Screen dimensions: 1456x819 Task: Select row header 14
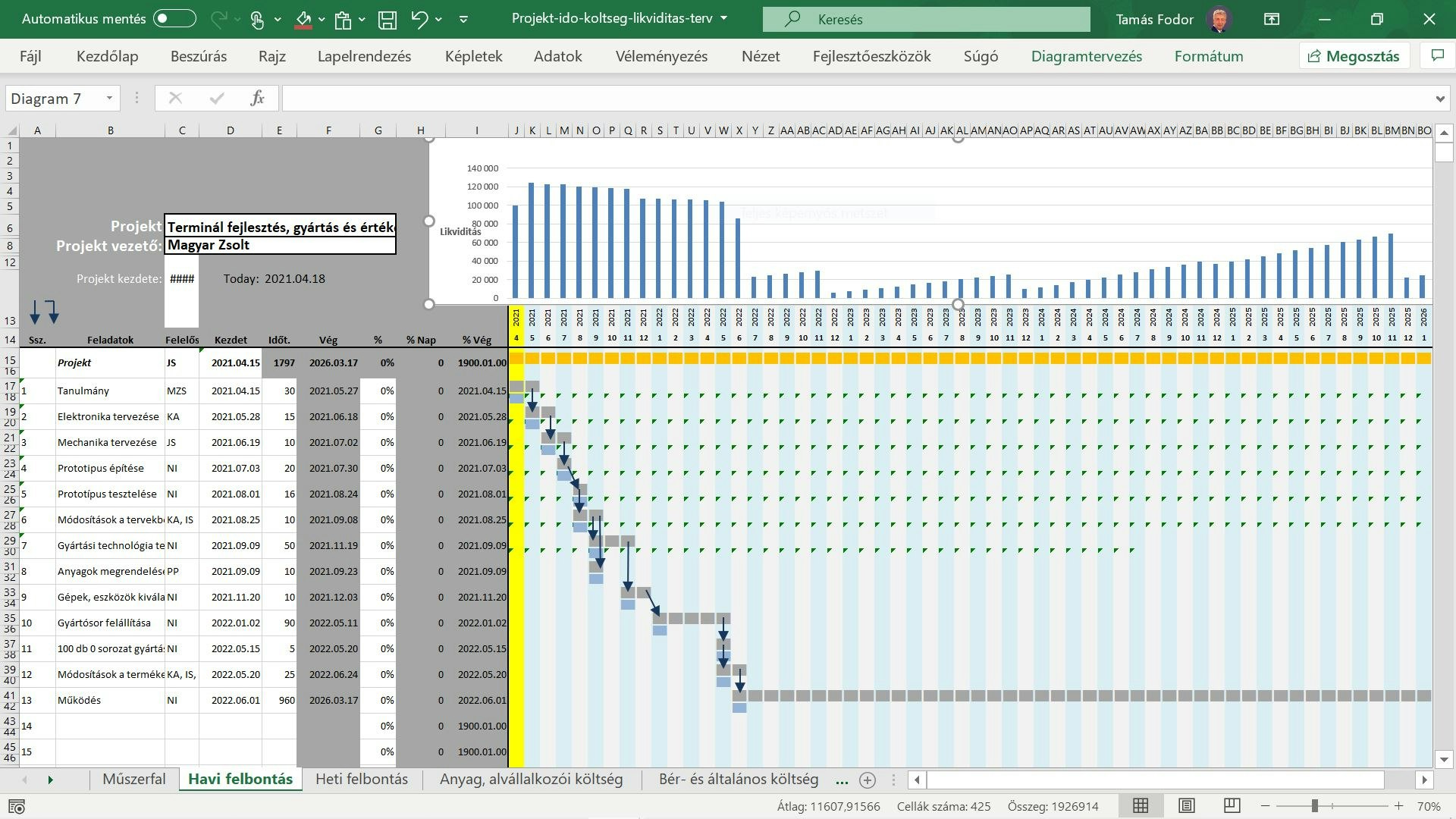[x=10, y=340]
